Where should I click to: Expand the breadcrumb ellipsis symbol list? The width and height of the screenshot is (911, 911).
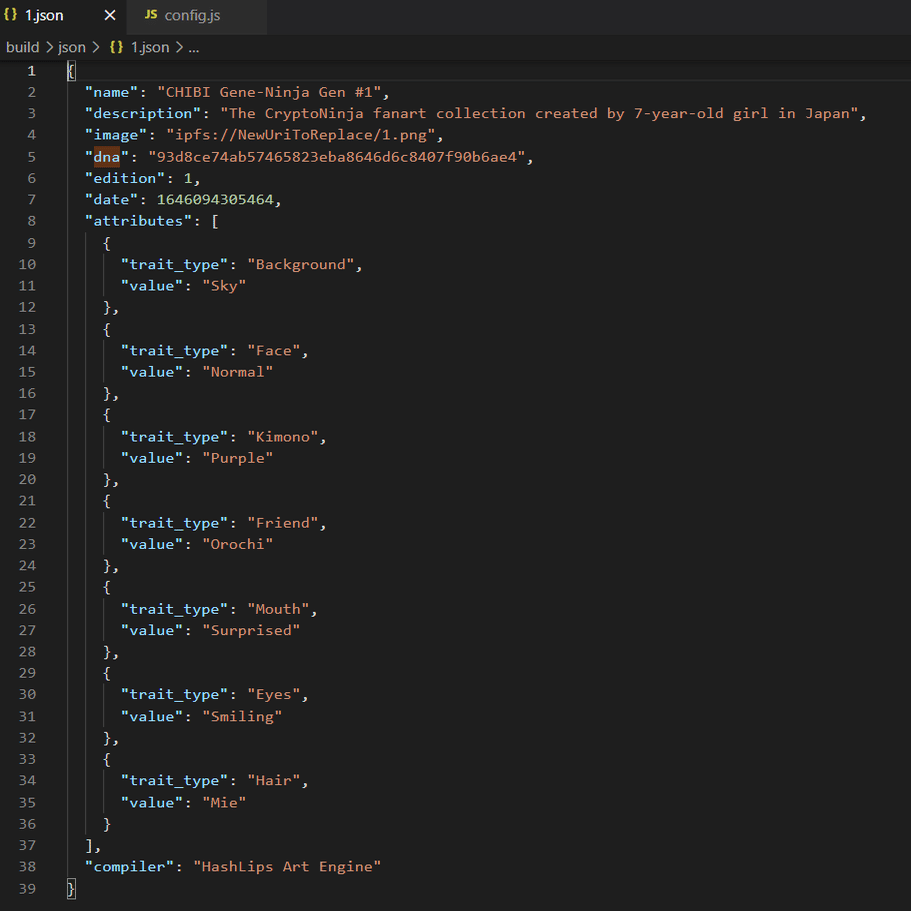[194, 49]
